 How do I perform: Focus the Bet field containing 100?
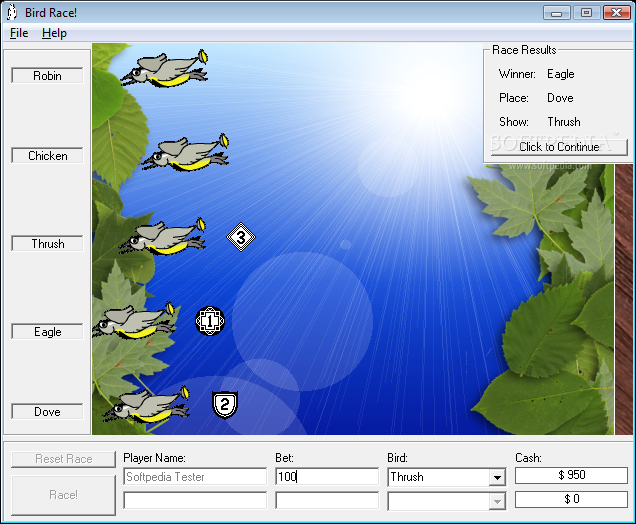pos(327,477)
